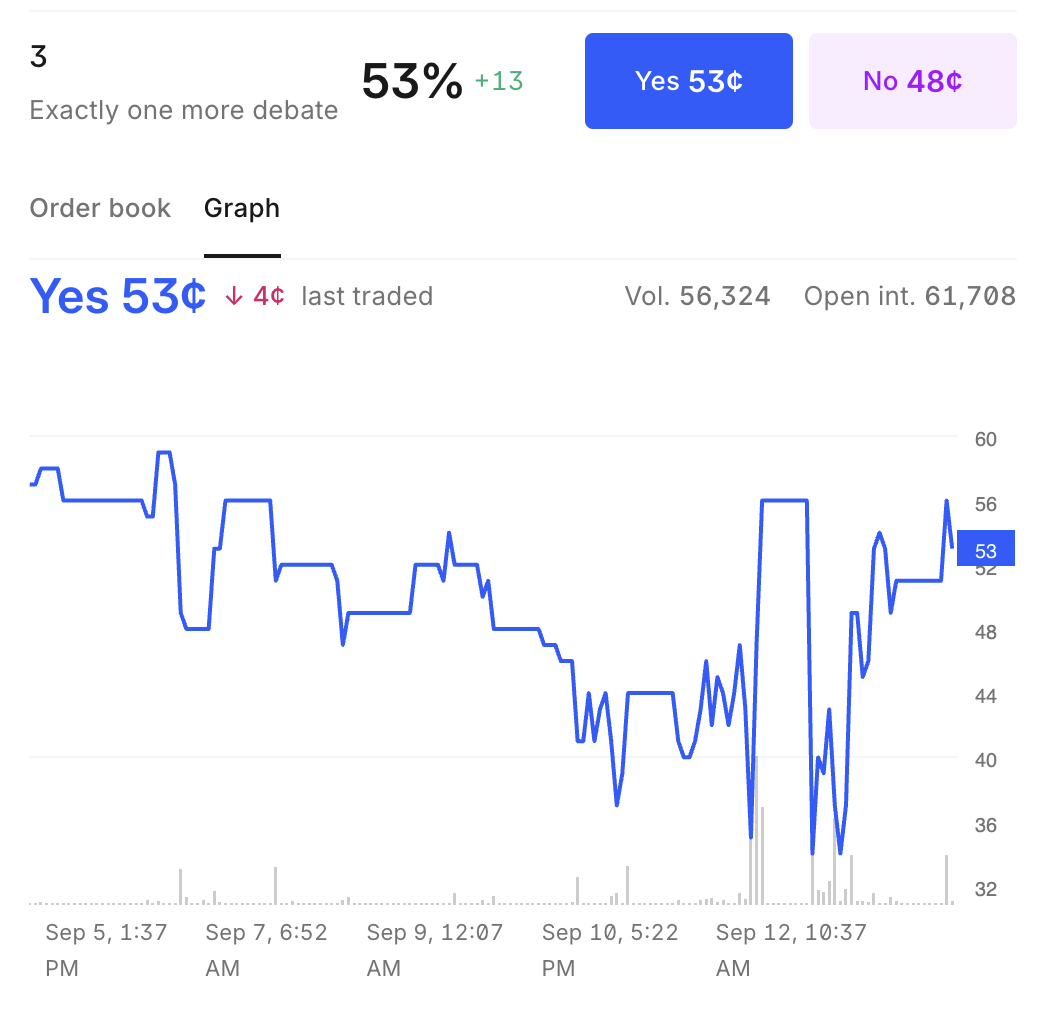Click the 'Sep 9, 12:07 AM' axis label

tap(434, 950)
